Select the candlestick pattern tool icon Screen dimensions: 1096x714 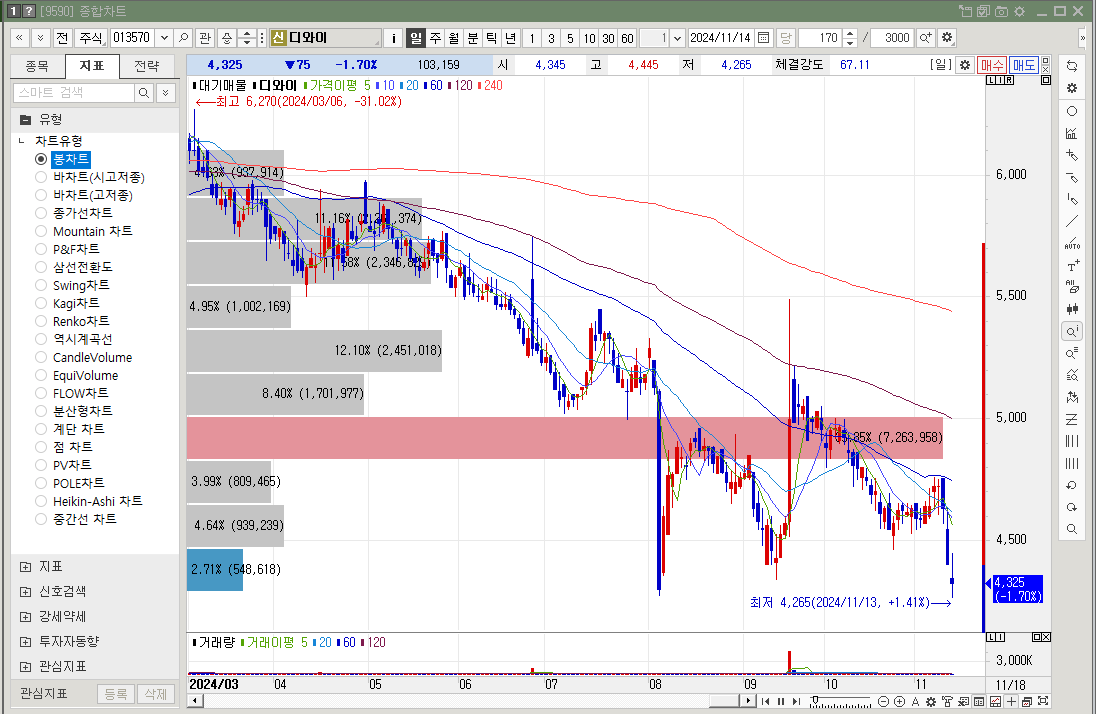click(1072, 308)
